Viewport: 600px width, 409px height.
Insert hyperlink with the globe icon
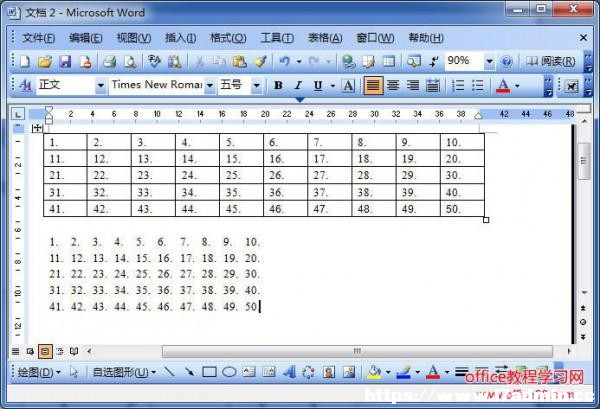click(348, 61)
